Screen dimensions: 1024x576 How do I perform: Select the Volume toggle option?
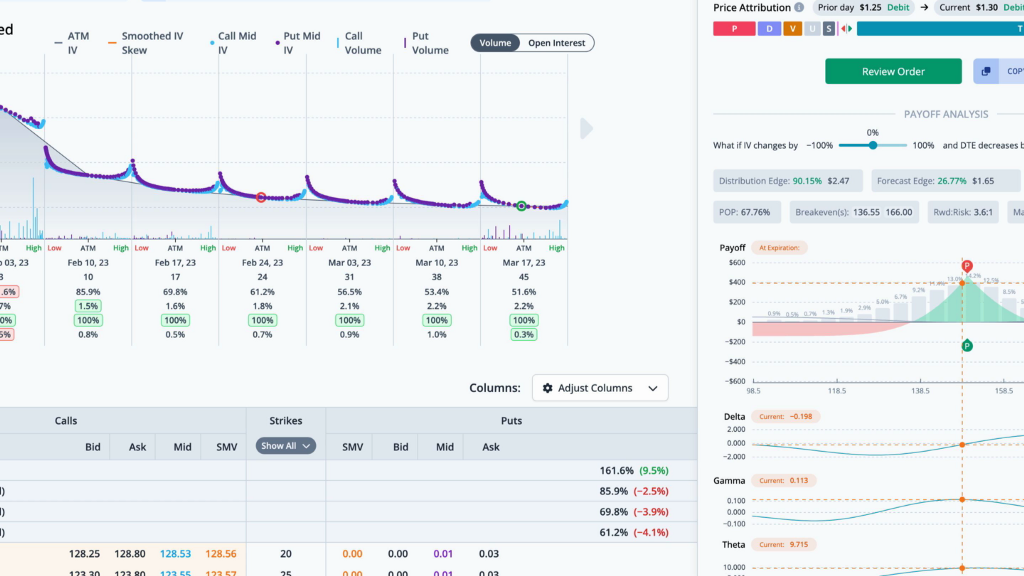495,43
